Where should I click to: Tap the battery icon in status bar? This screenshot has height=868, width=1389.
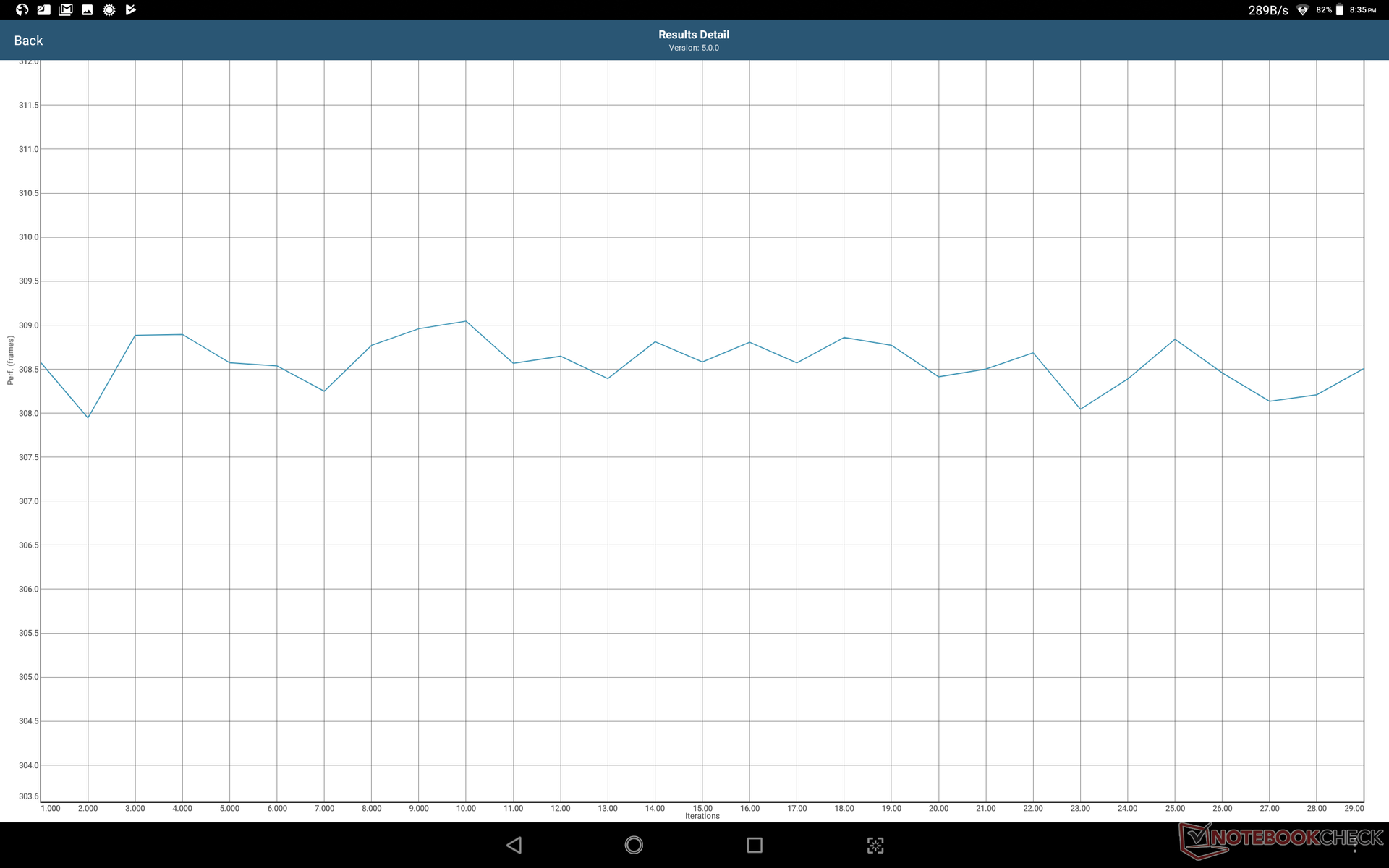coord(1339,10)
